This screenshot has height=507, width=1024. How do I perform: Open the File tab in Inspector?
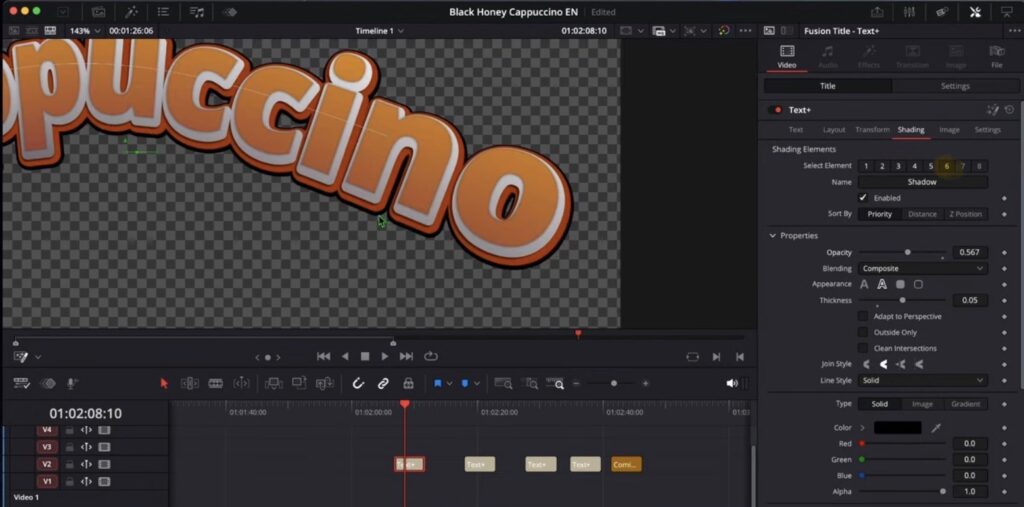(997, 56)
